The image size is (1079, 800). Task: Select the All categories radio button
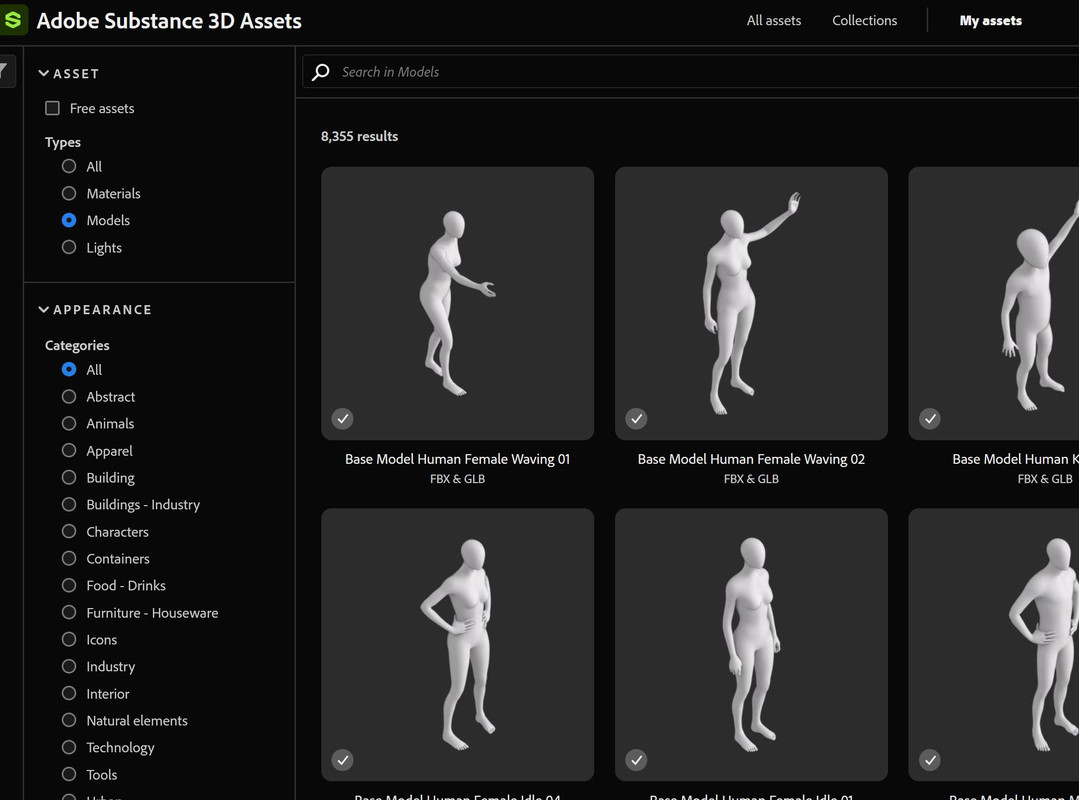[69, 369]
